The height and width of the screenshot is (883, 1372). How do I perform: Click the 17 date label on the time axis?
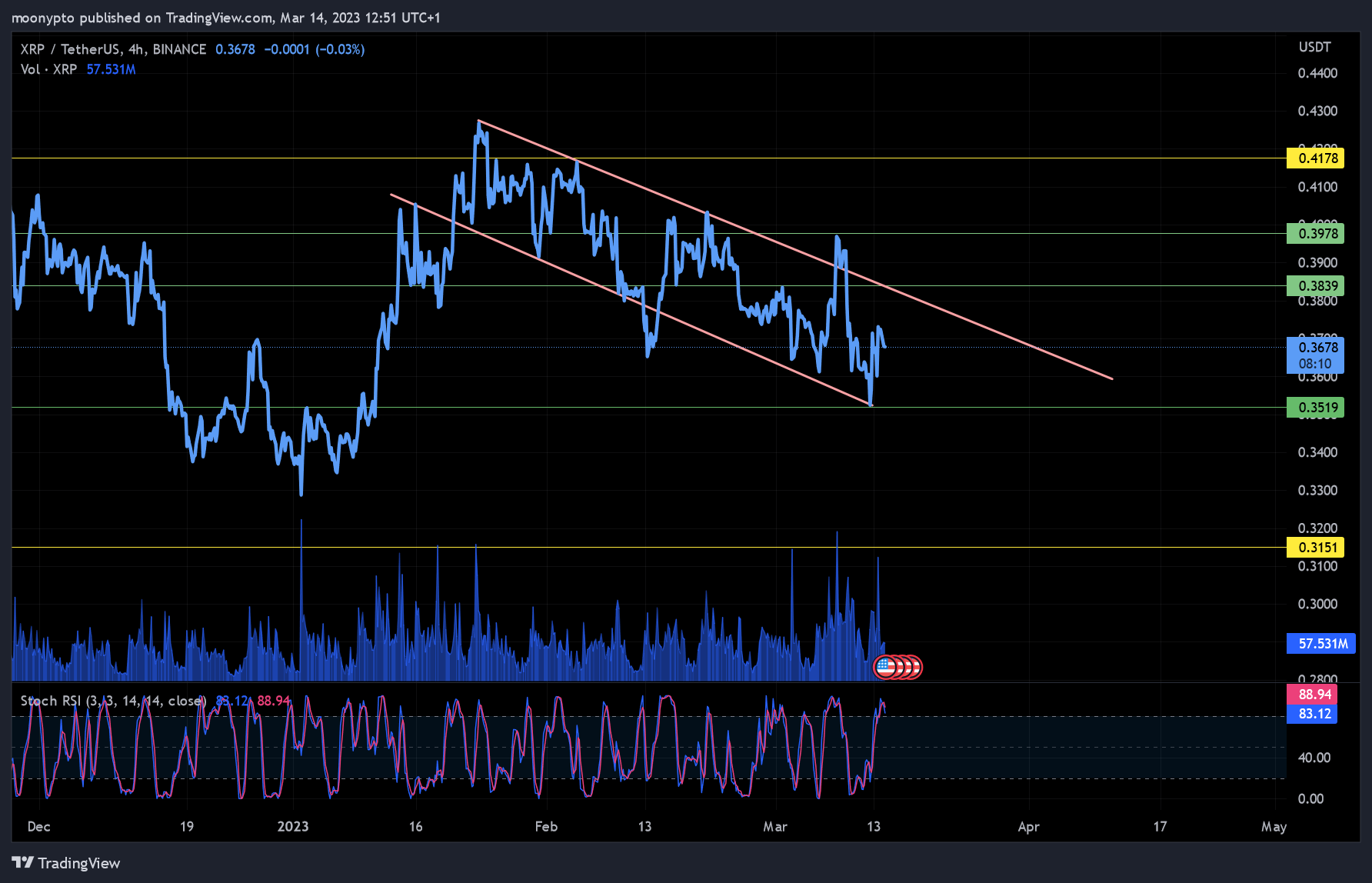pos(1160,827)
